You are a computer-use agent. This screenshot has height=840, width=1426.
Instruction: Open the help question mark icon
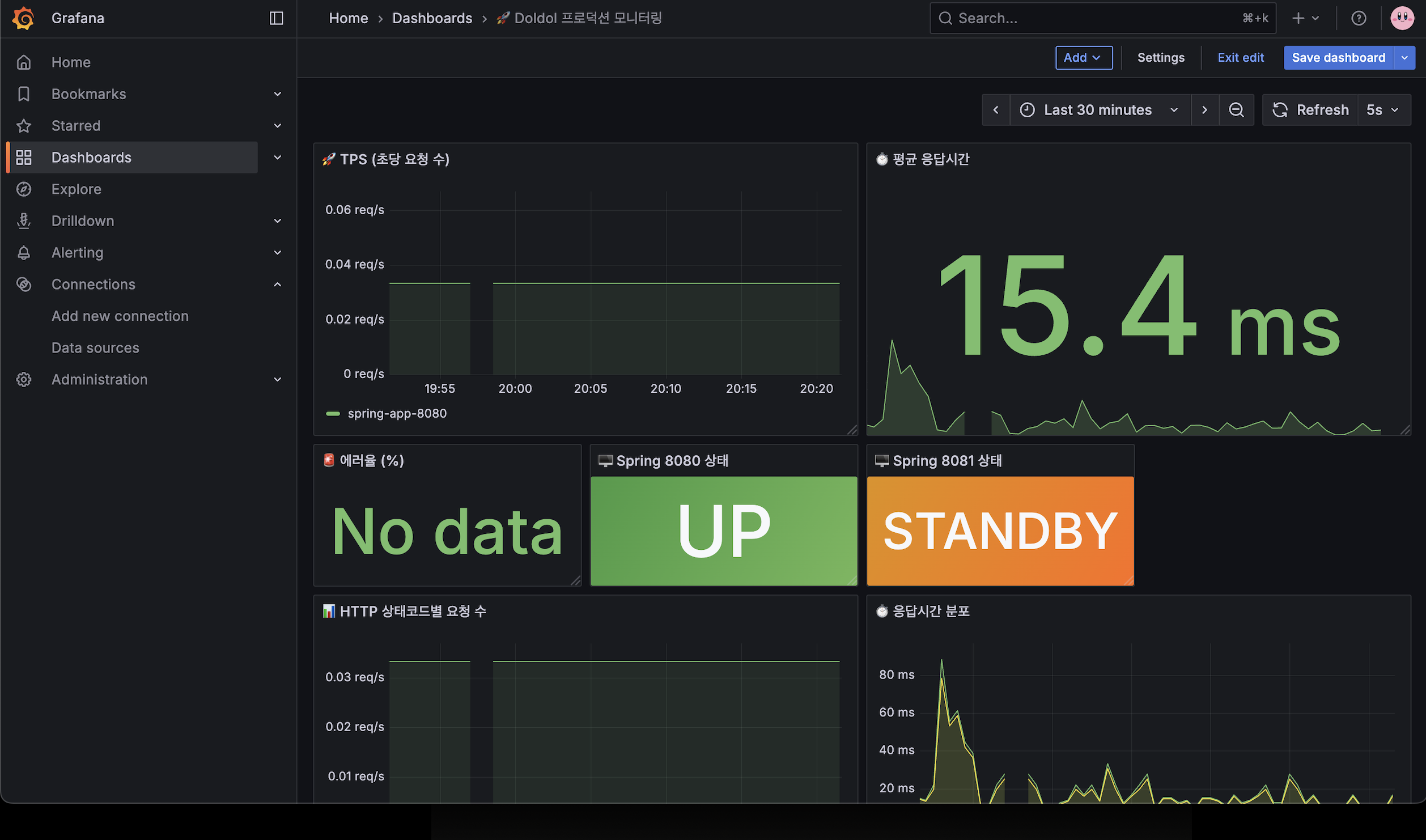(x=1359, y=18)
